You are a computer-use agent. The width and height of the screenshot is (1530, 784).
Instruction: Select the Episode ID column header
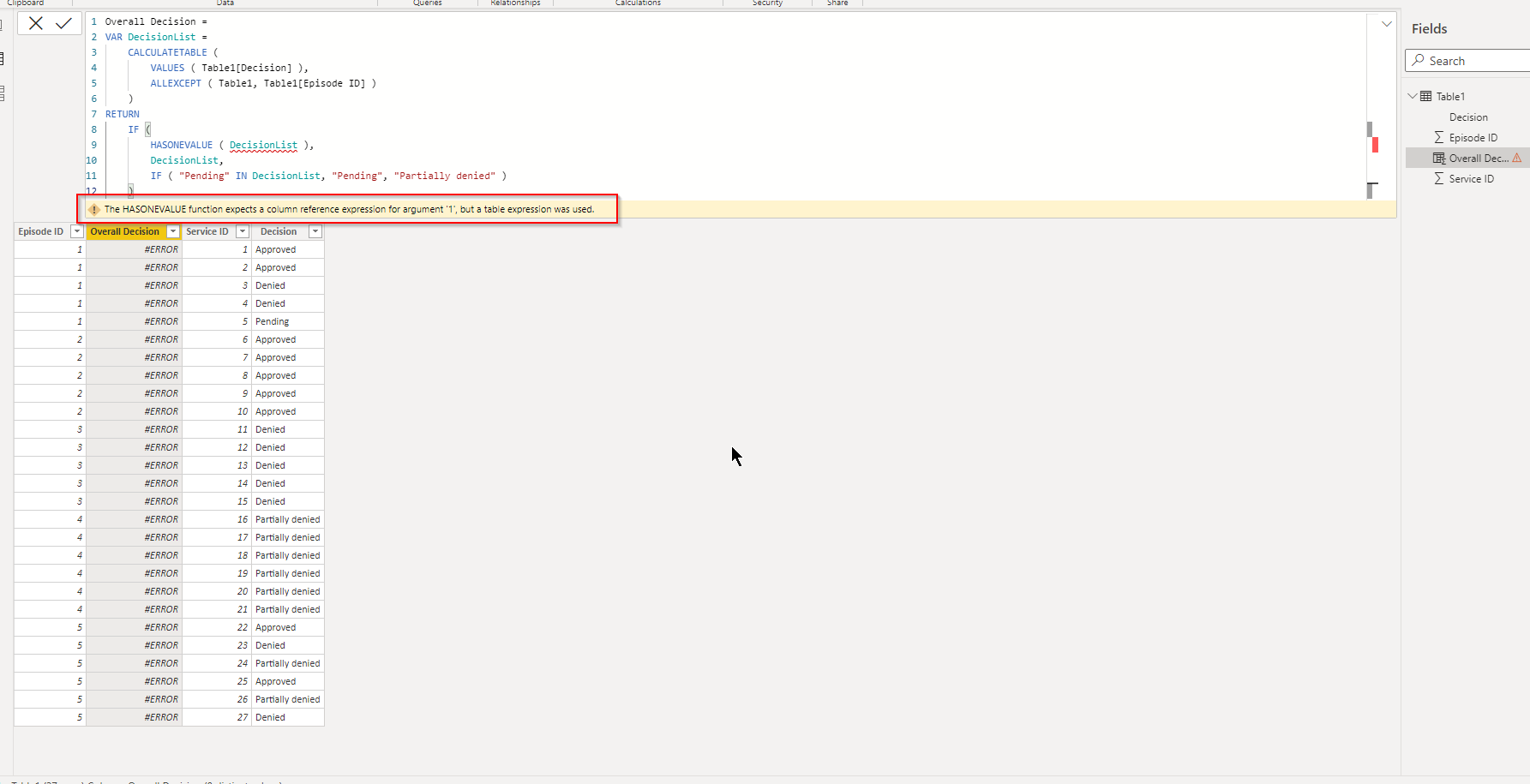tap(41, 231)
